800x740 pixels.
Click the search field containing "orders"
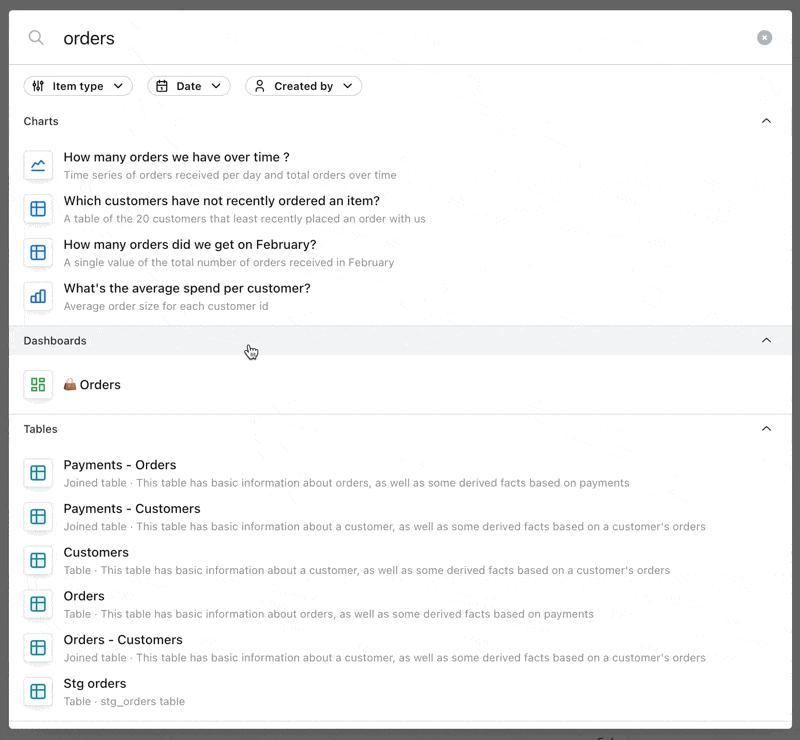pyautogui.click(x=403, y=38)
